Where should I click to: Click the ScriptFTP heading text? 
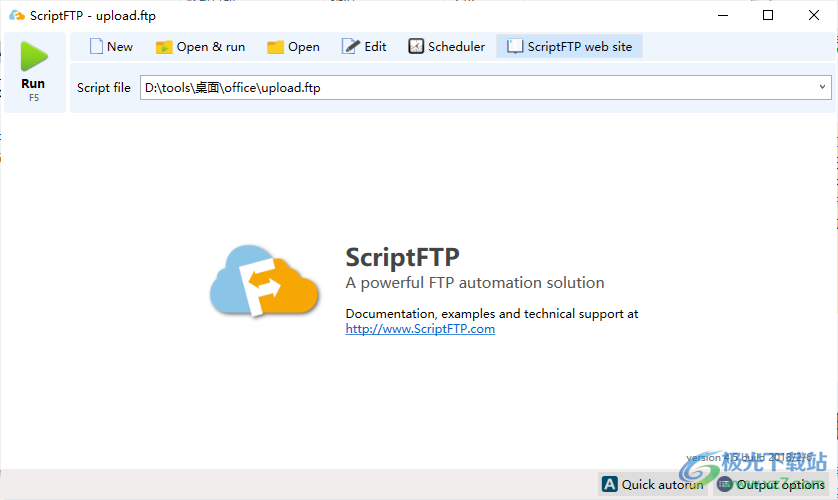click(x=402, y=257)
